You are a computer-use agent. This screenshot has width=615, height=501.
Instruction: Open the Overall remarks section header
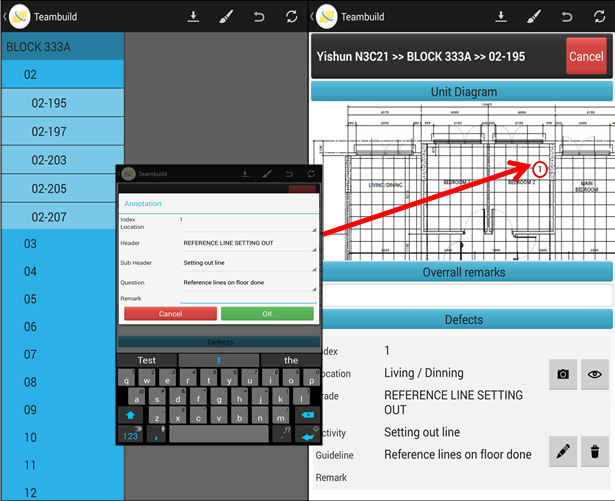462,272
